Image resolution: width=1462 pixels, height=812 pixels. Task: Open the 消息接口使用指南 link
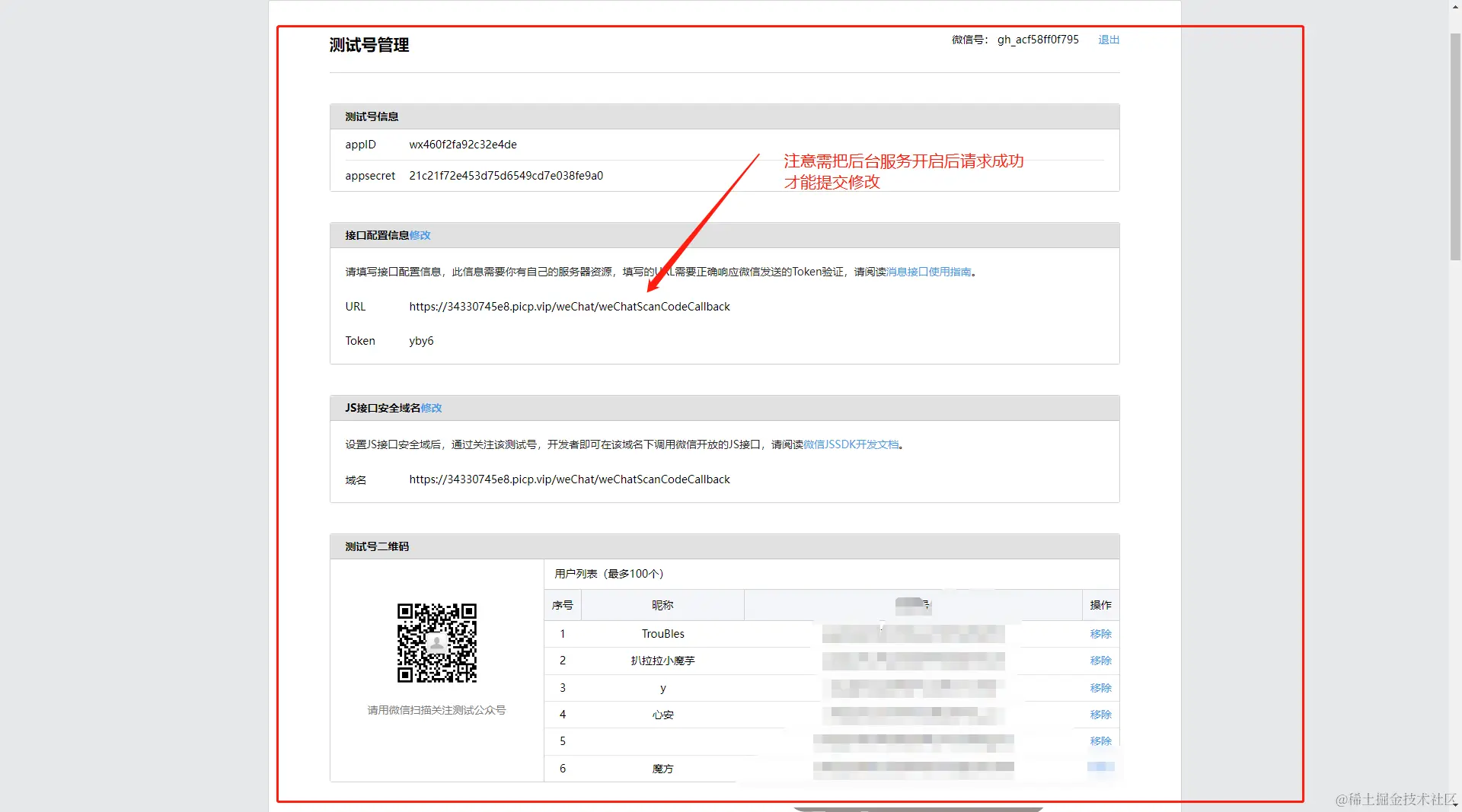[929, 272]
